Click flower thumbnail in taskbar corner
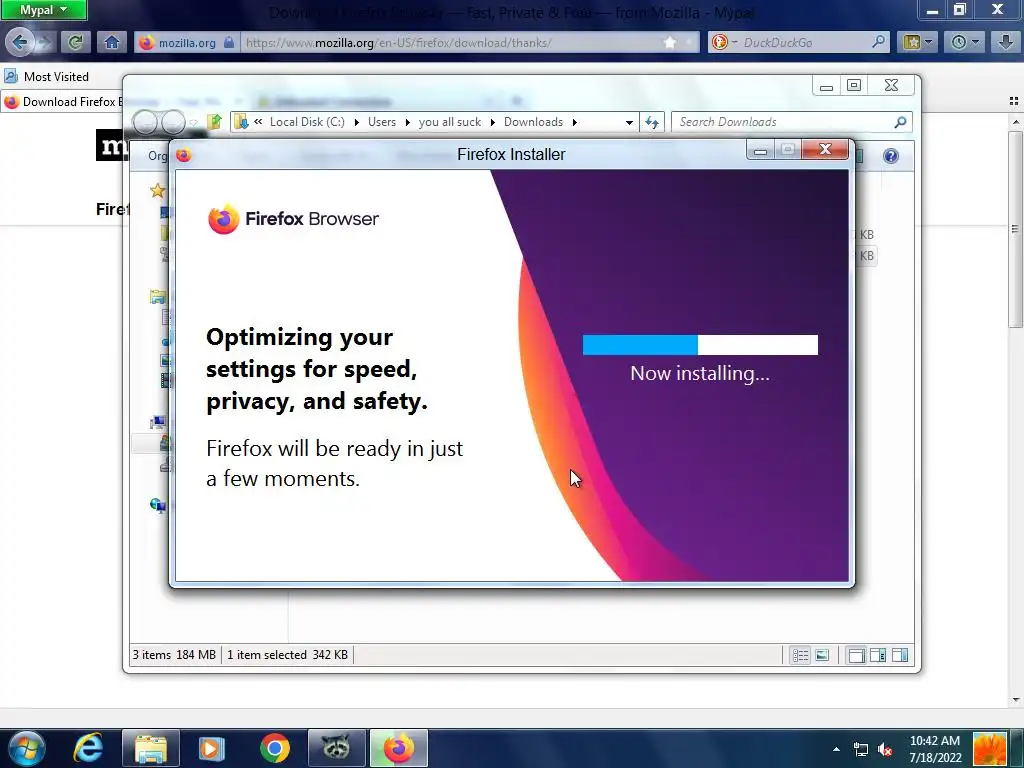 pyautogui.click(x=989, y=749)
